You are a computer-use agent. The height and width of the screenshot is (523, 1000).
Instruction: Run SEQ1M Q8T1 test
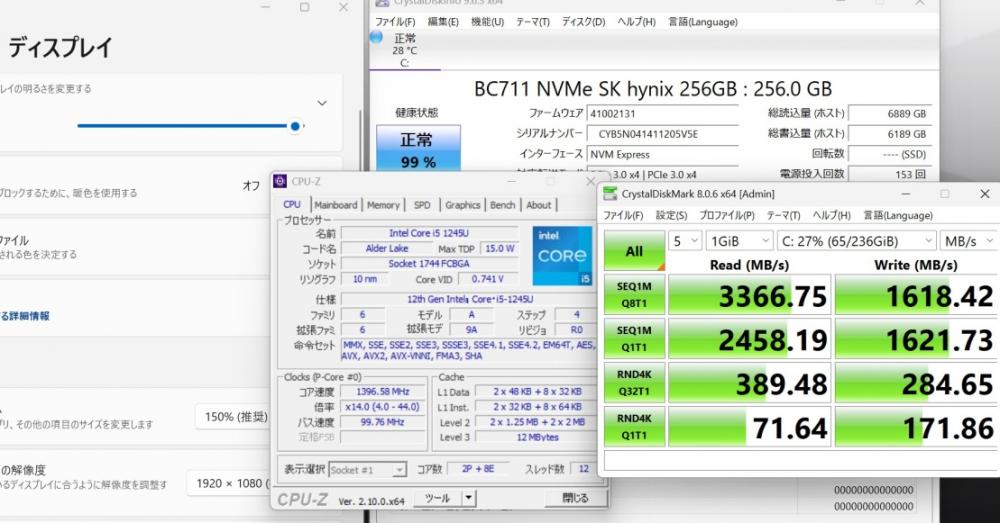634,295
